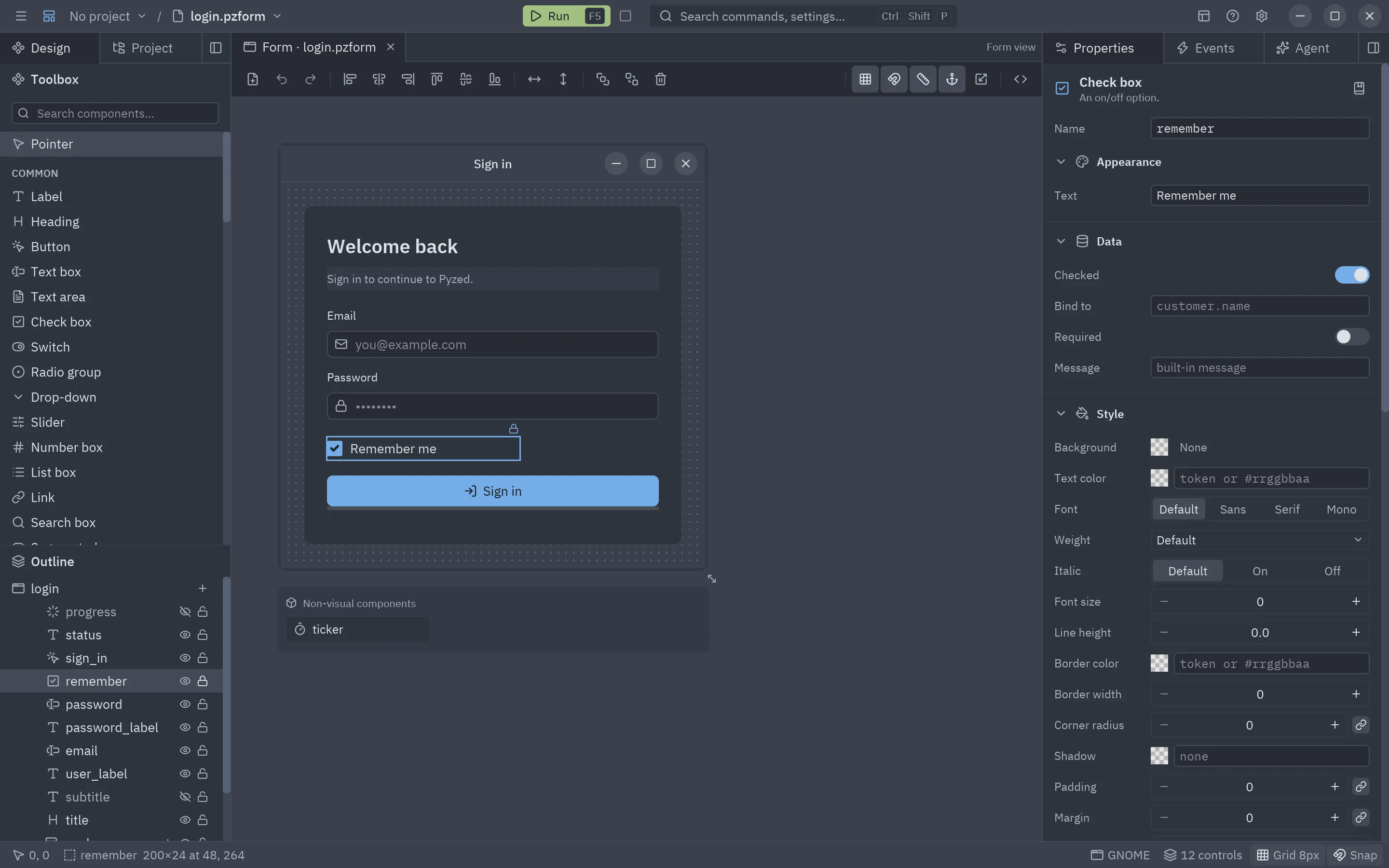The height and width of the screenshot is (868, 1389).
Task: Collapse the right properties panel icon
Action: [1374, 48]
